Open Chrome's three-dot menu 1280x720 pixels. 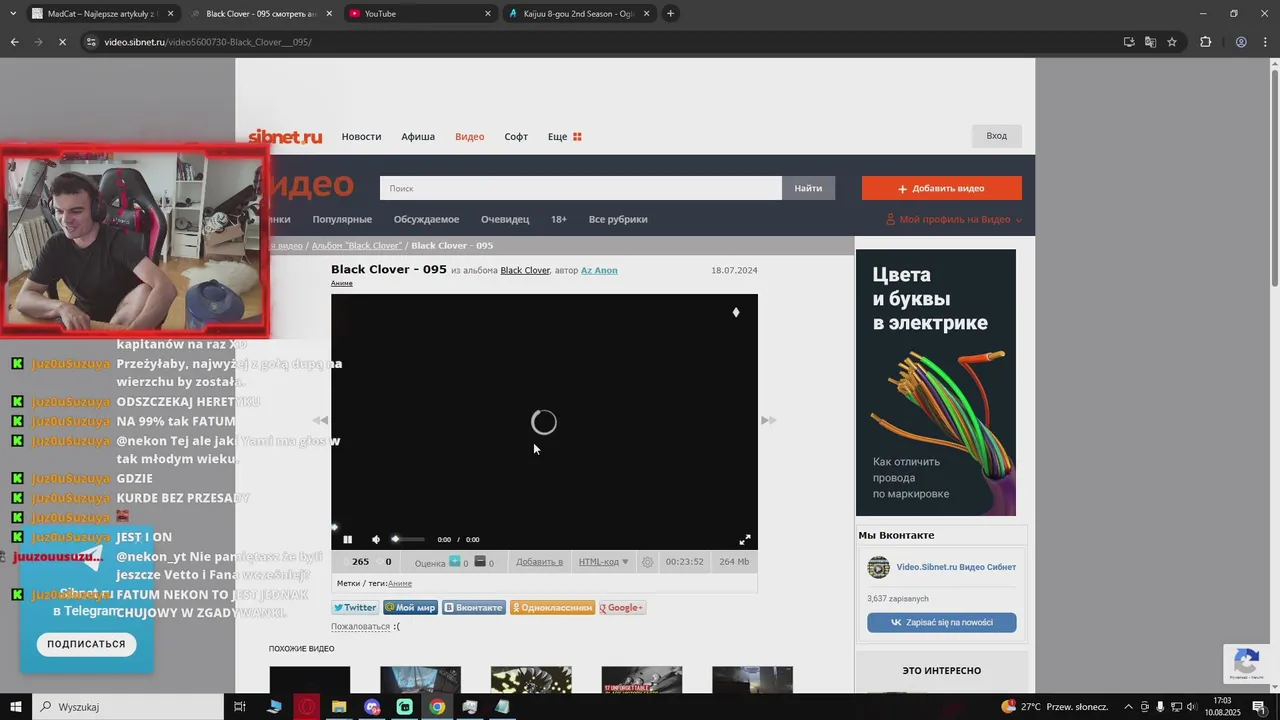pyautogui.click(x=1264, y=42)
